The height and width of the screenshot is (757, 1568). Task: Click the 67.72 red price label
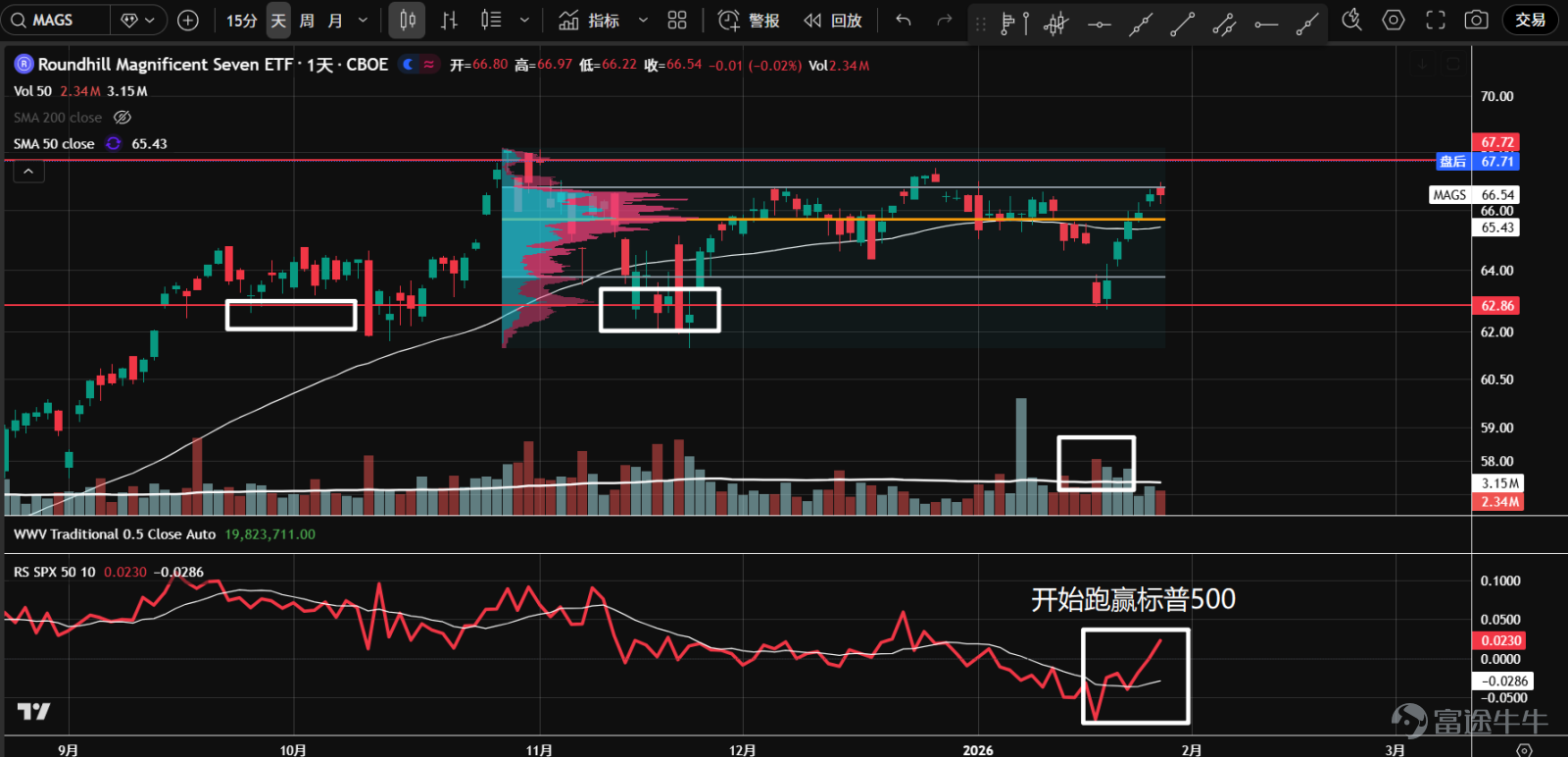[1496, 142]
